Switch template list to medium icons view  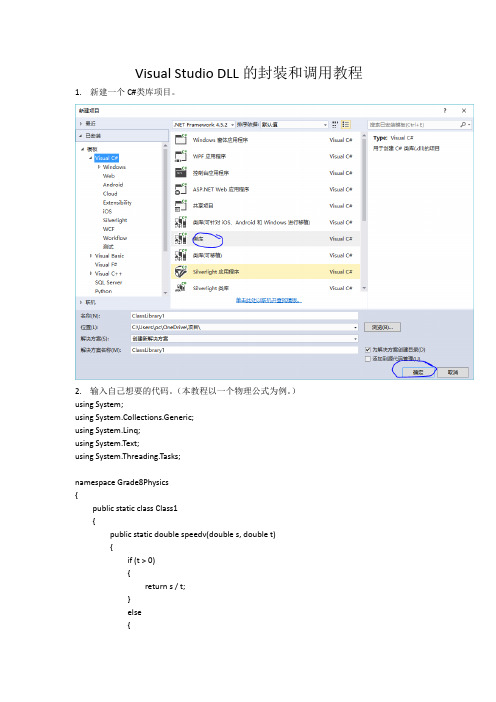click(x=346, y=124)
